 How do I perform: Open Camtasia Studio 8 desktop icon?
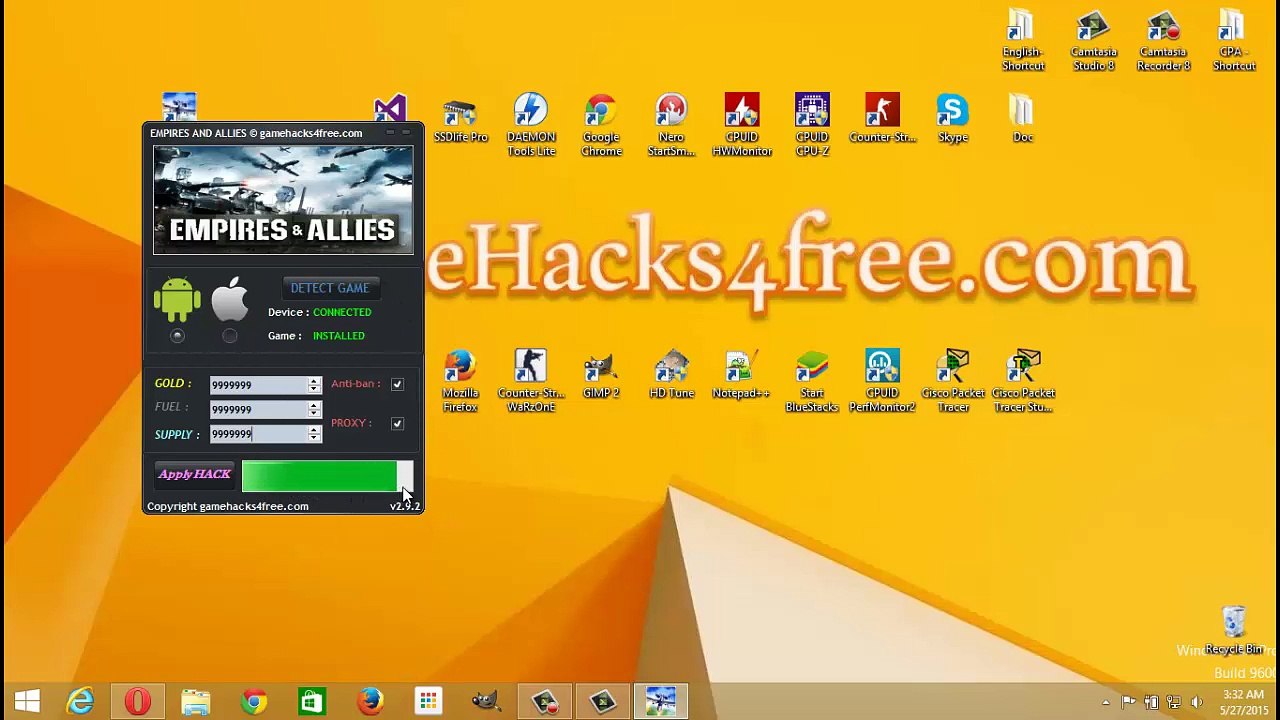1093,40
